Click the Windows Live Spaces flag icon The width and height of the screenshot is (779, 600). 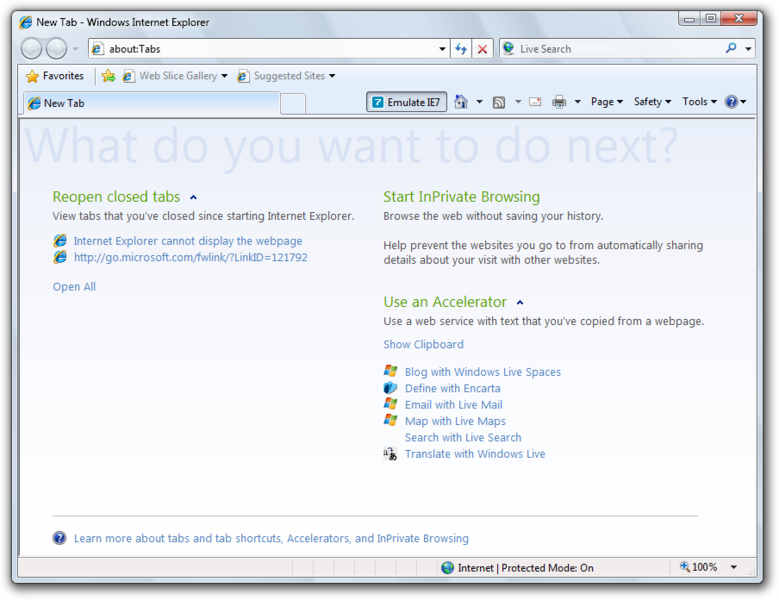(x=390, y=371)
